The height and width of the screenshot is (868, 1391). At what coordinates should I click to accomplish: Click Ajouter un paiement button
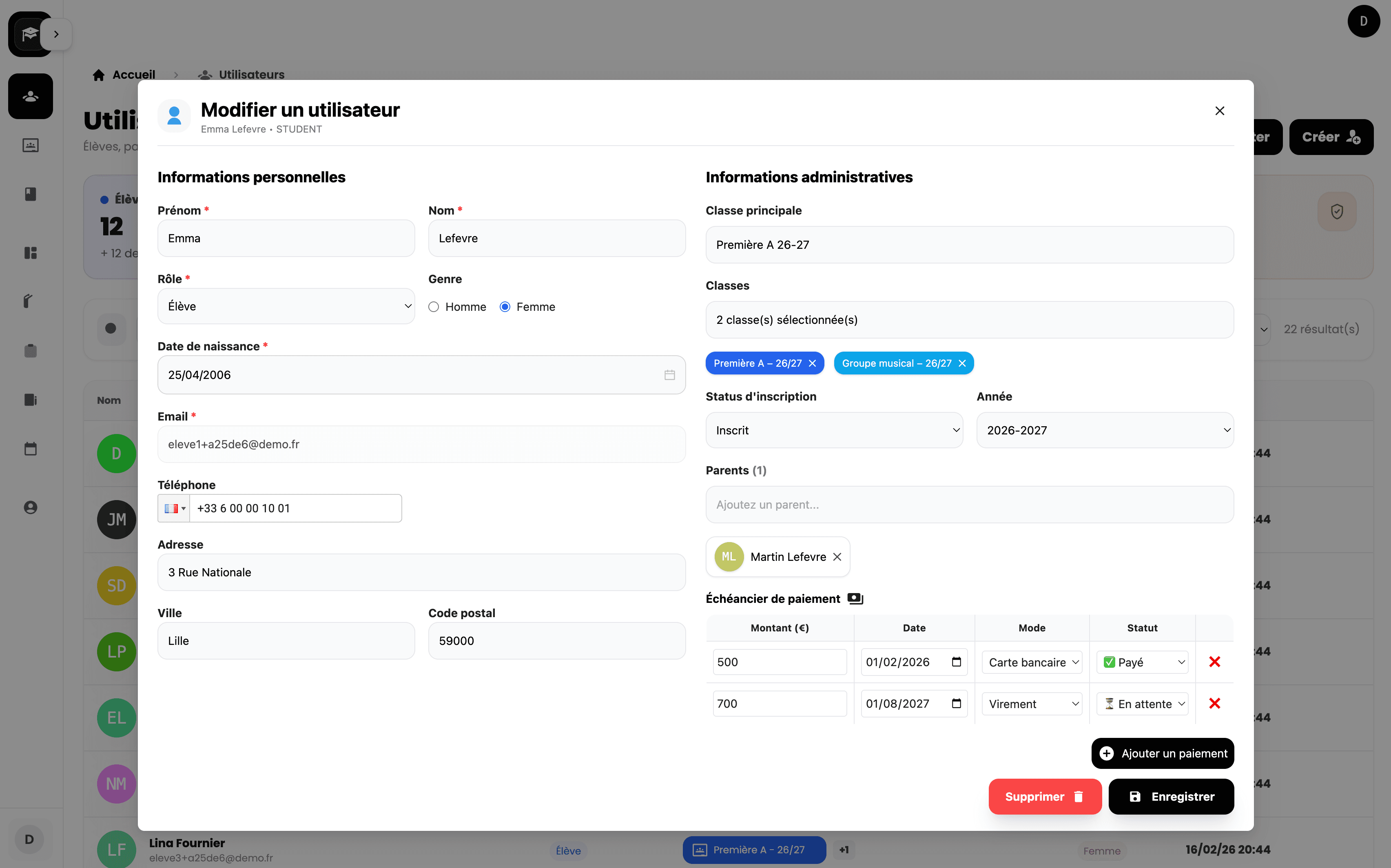pyautogui.click(x=1163, y=753)
